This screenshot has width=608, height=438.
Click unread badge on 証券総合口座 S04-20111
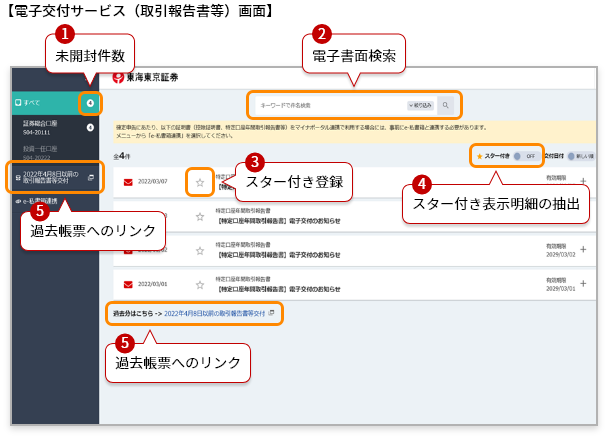(x=90, y=128)
